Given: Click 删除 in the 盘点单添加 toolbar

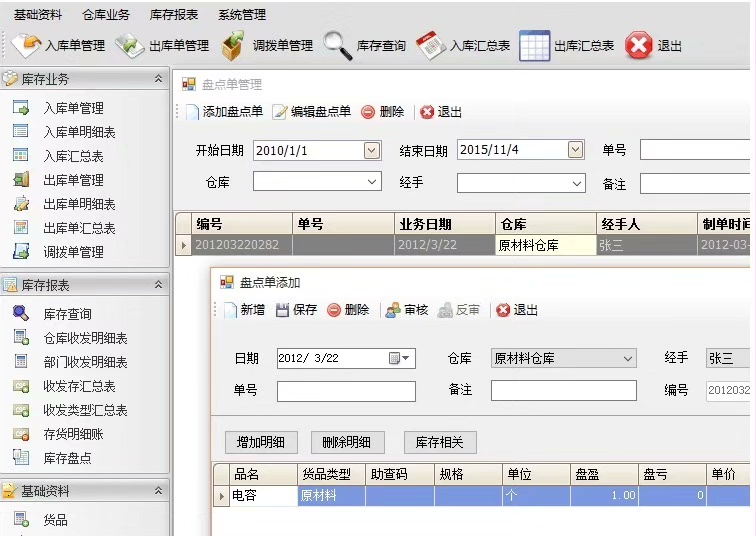Looking at the screenshot, I should [348, 309].
